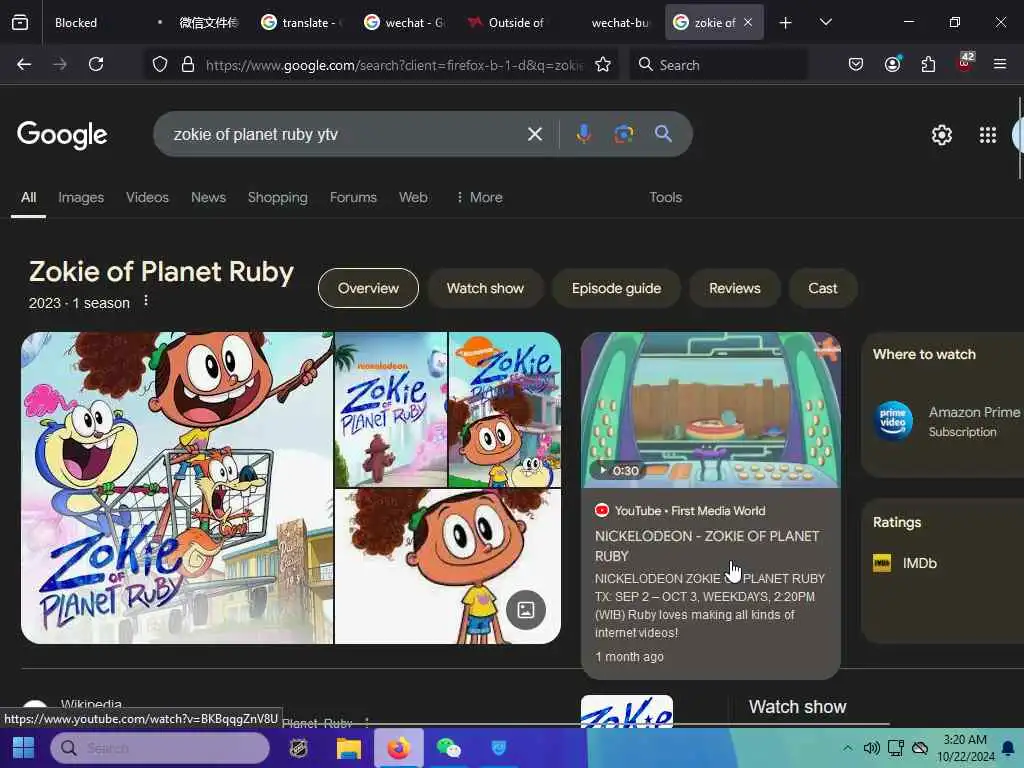Open WeChat from the taskbar

coord(449,748)
